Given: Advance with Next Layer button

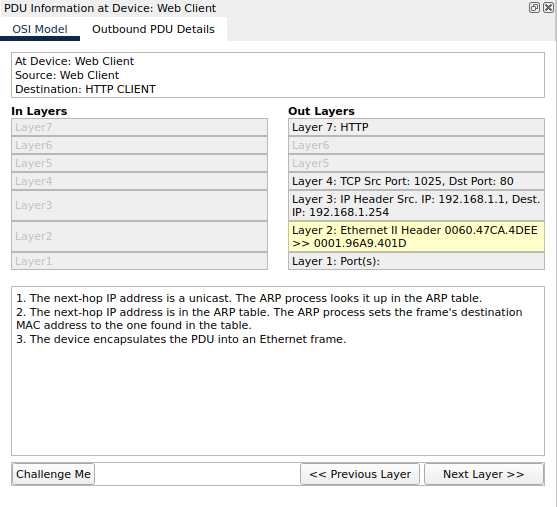Looking at the screenshot, I should (x=484, y=474).
